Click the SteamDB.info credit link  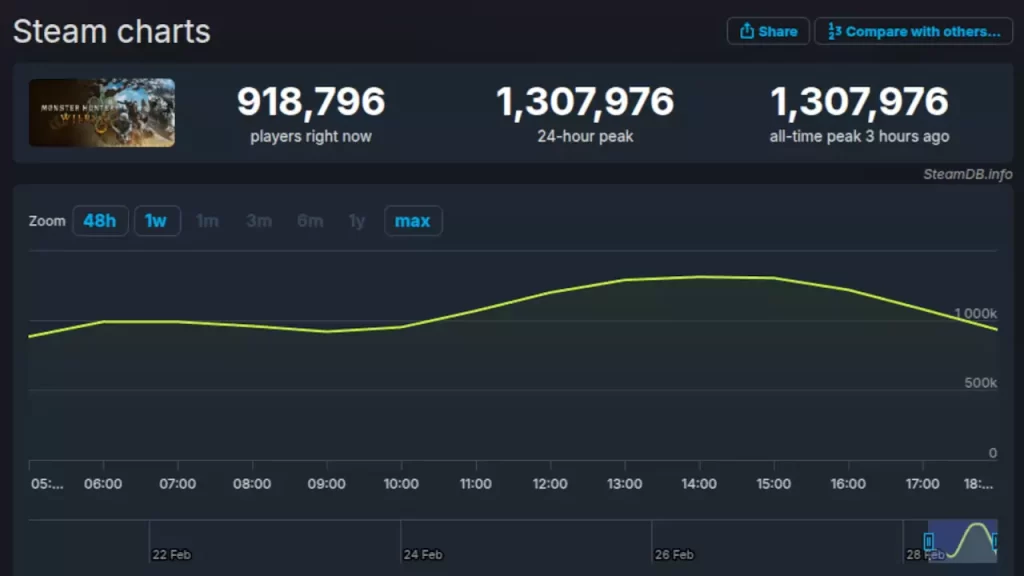pos(967,174)
